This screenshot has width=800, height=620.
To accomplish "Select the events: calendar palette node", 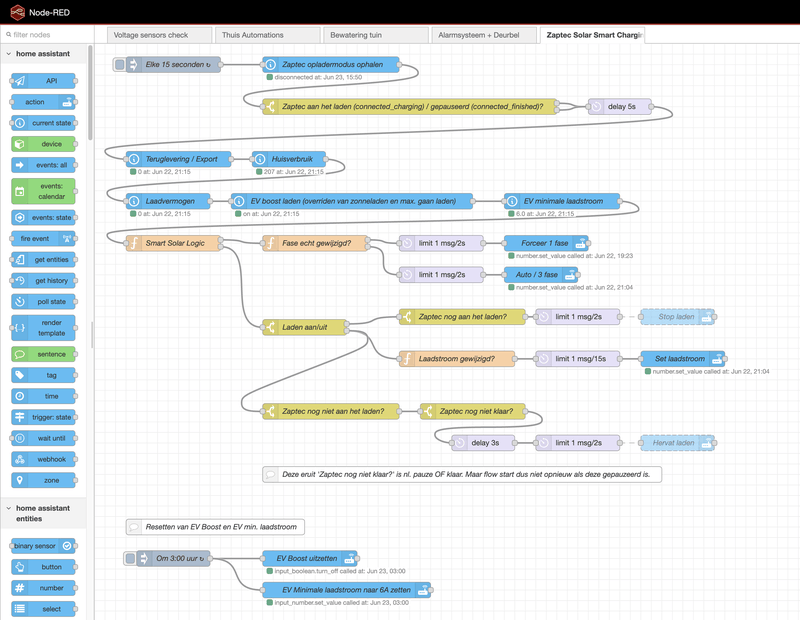I will (x=43, y=191).
